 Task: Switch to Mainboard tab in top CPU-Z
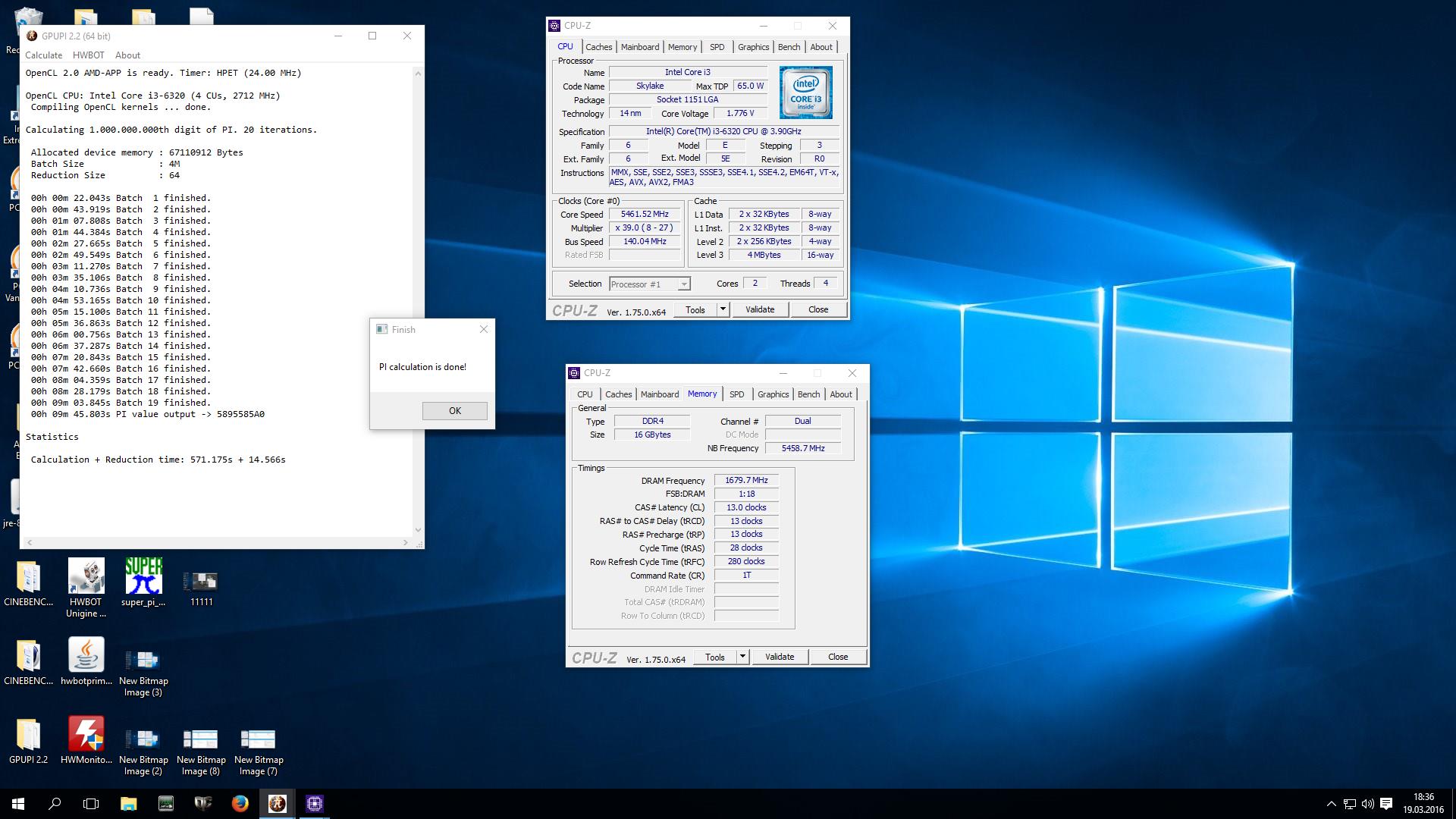pos(640,47)
